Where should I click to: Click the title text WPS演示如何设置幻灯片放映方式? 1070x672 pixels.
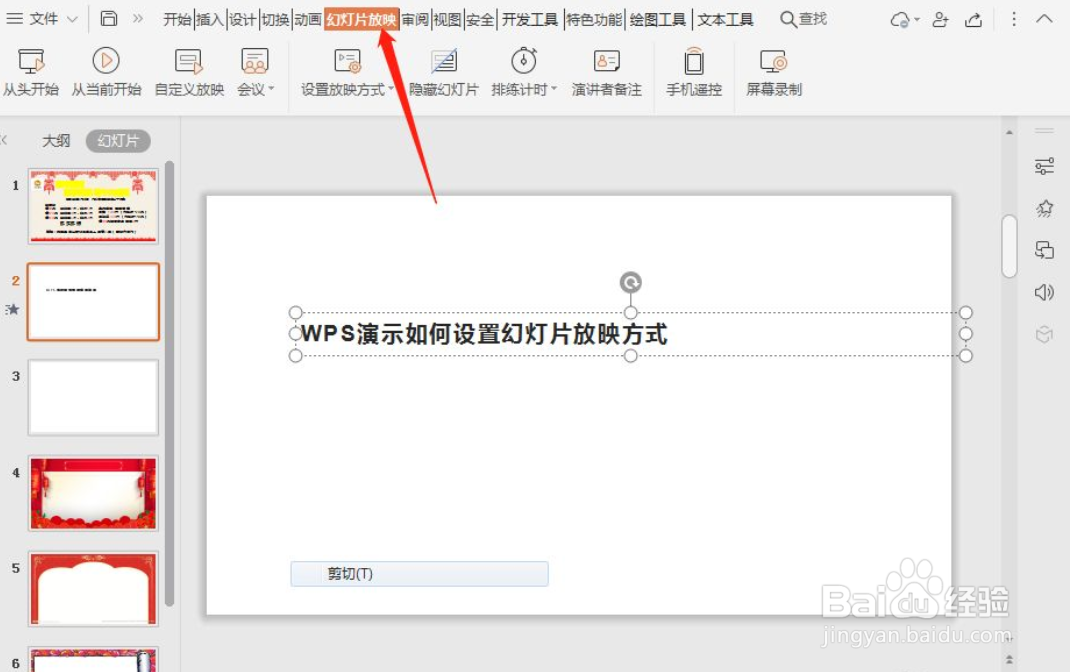(485, 334)
